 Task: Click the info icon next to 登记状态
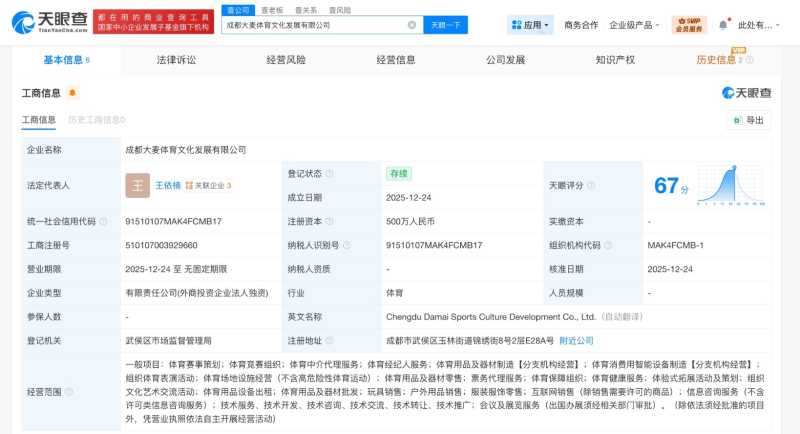pos(330,174)
